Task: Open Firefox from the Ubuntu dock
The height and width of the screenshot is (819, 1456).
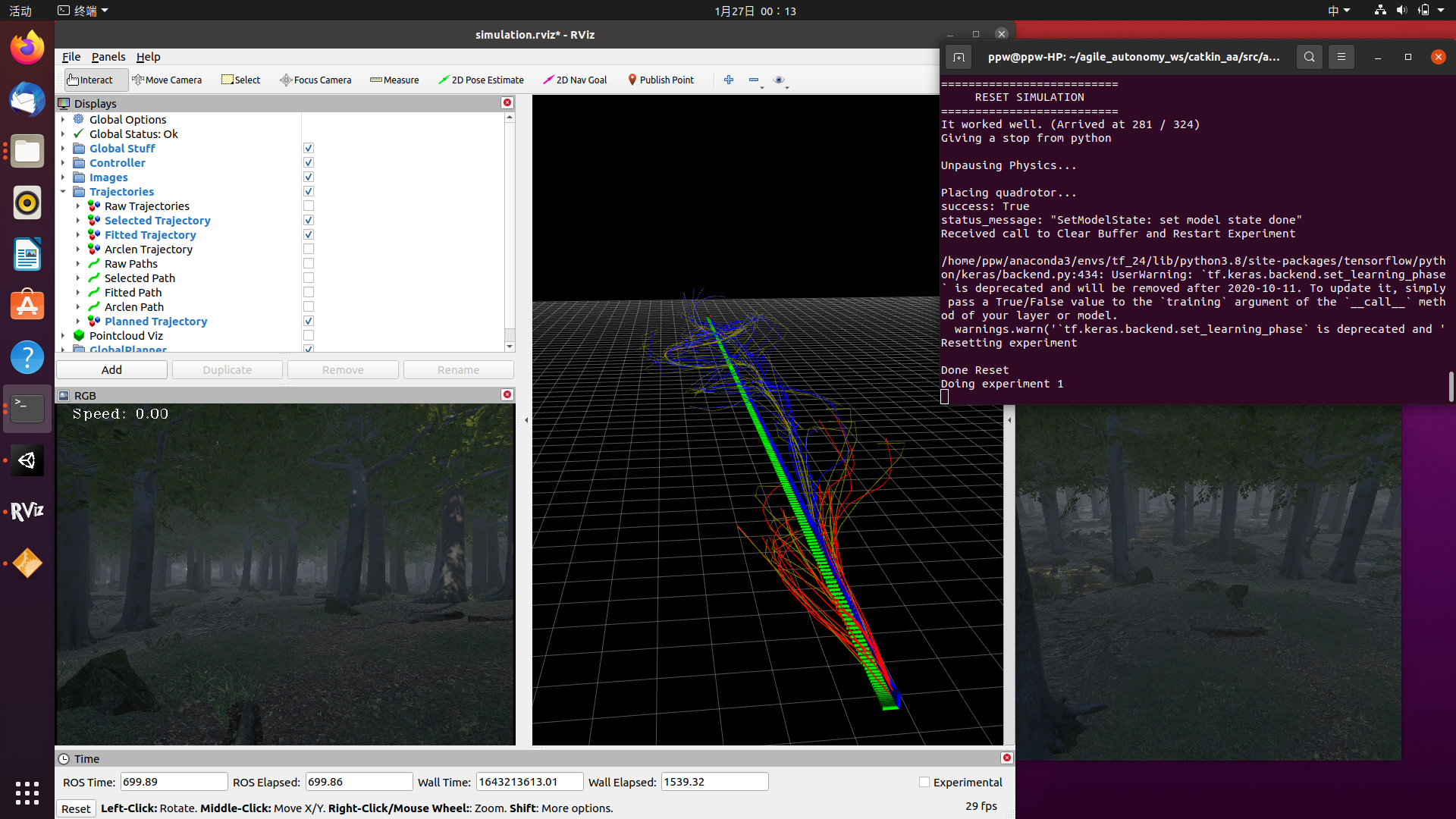Action: coord(27,47)
